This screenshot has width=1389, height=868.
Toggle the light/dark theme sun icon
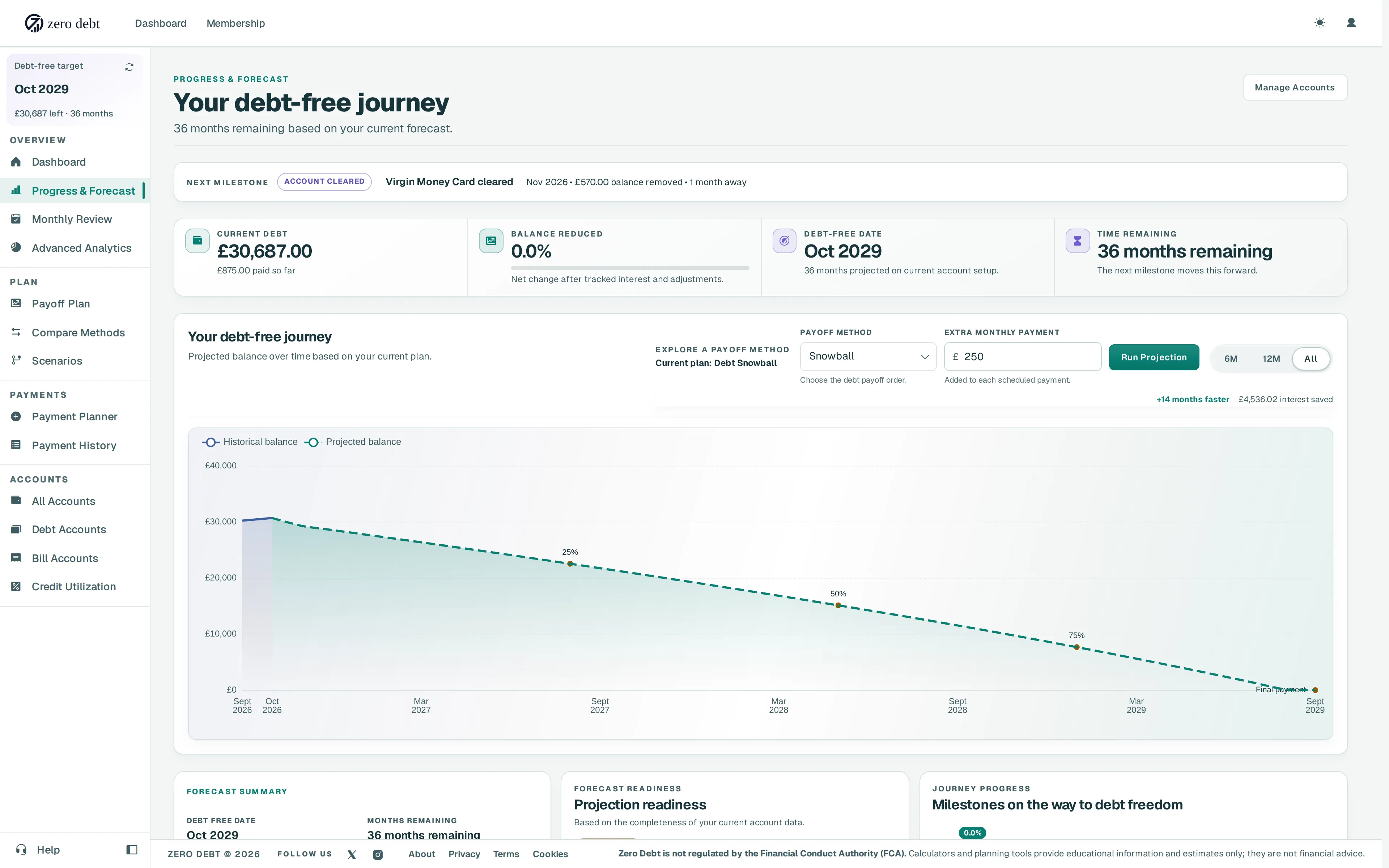pos(1320,23)
